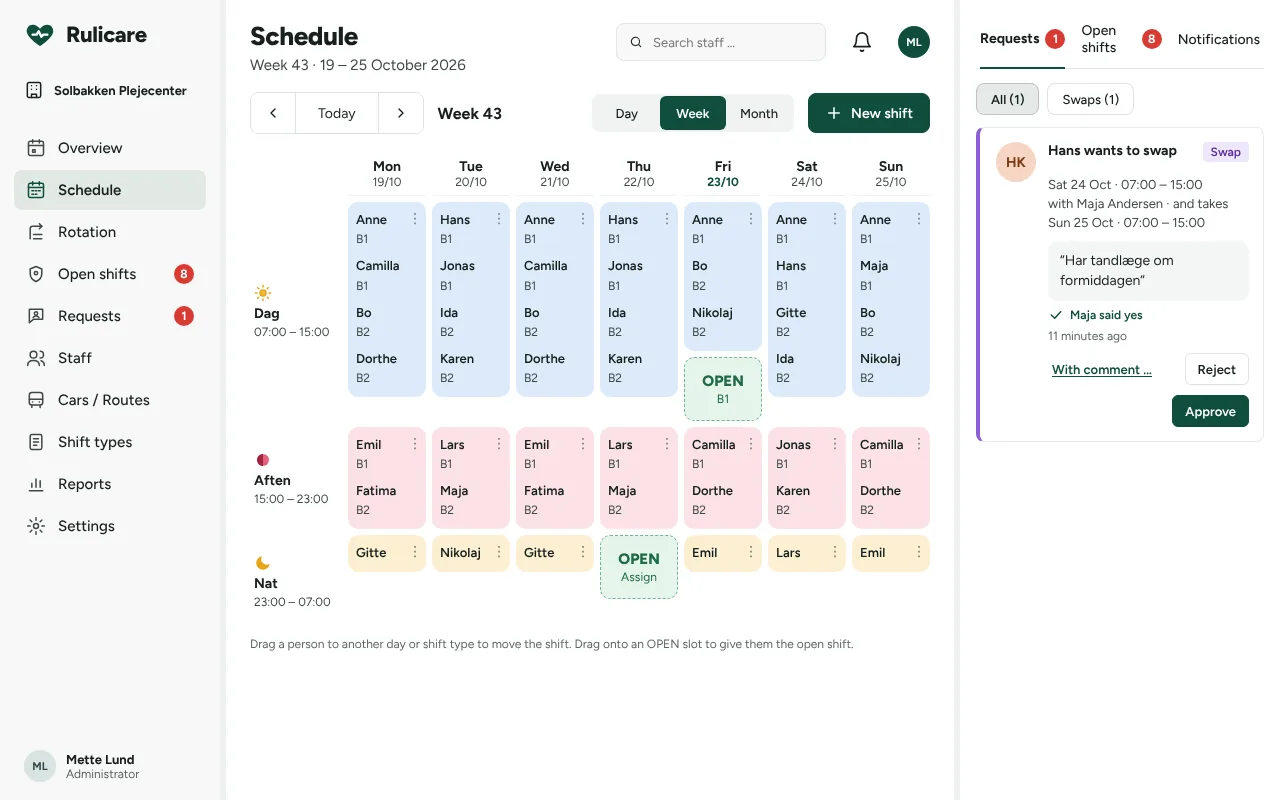
Task: Create a New shift
Action: (869, 113)
